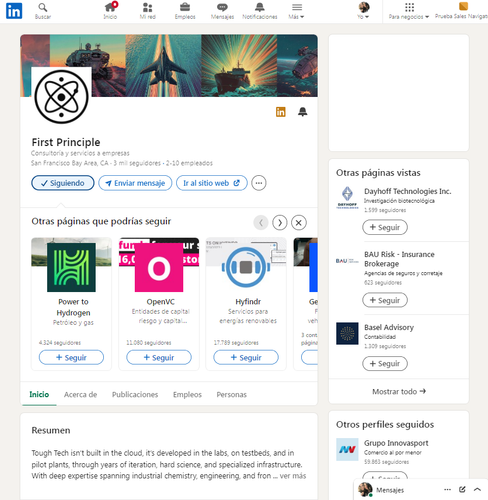Toggle the Siguiendo follow button
The width and height of the screenshot is (488, 500).
pyautogui.click(x=63, y=183)
